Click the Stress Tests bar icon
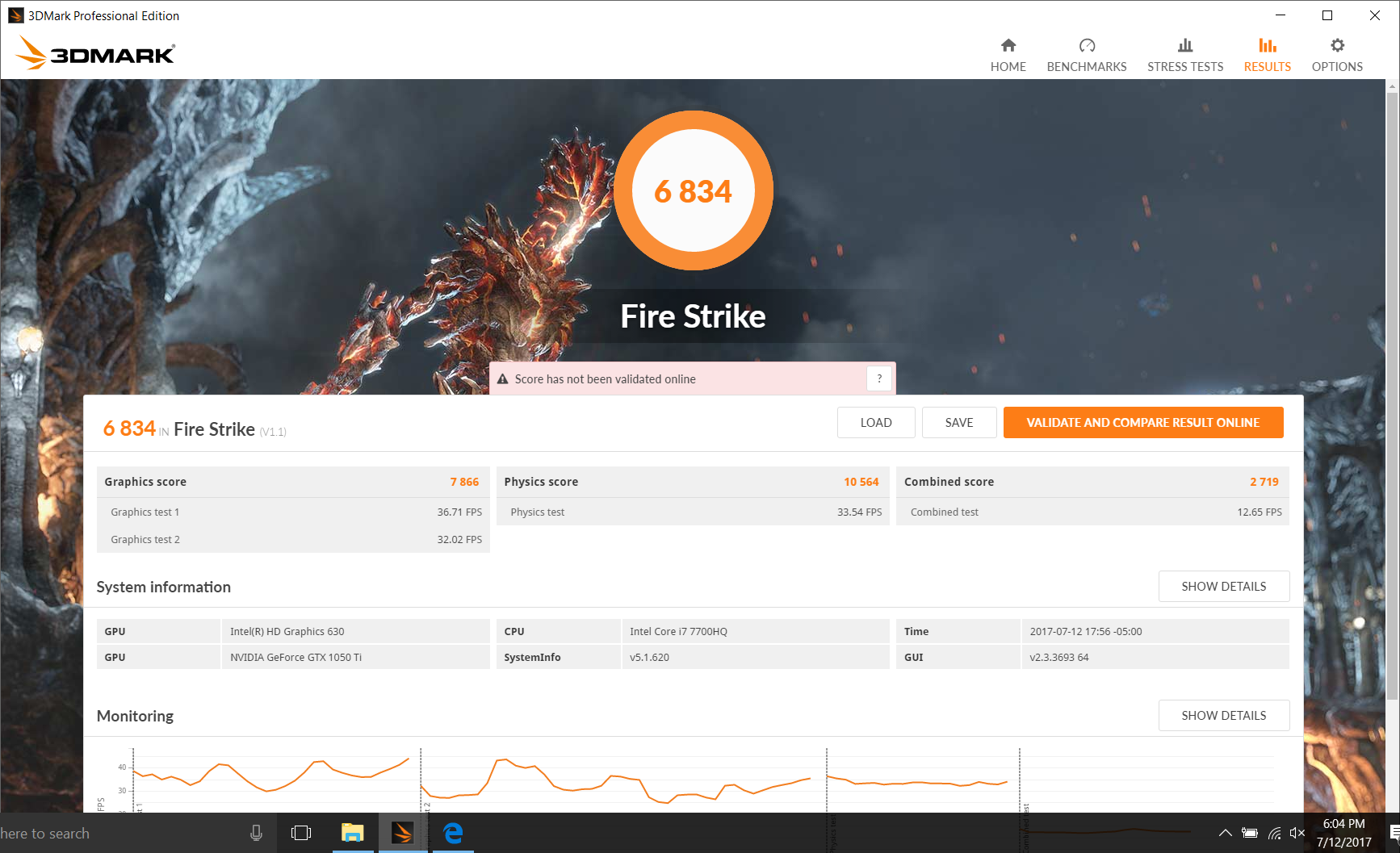The image size is (1400, 853). [x=1185, y=45]
